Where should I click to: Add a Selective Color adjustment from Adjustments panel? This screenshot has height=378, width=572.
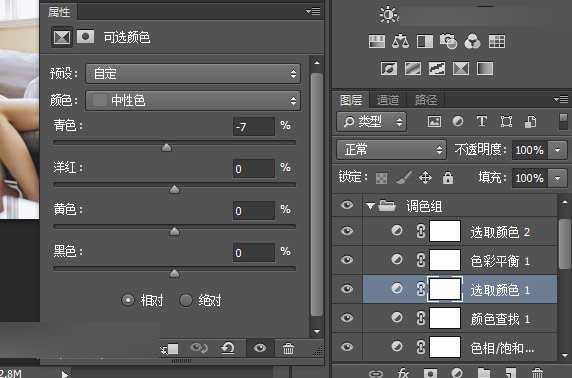pos(461,68)
